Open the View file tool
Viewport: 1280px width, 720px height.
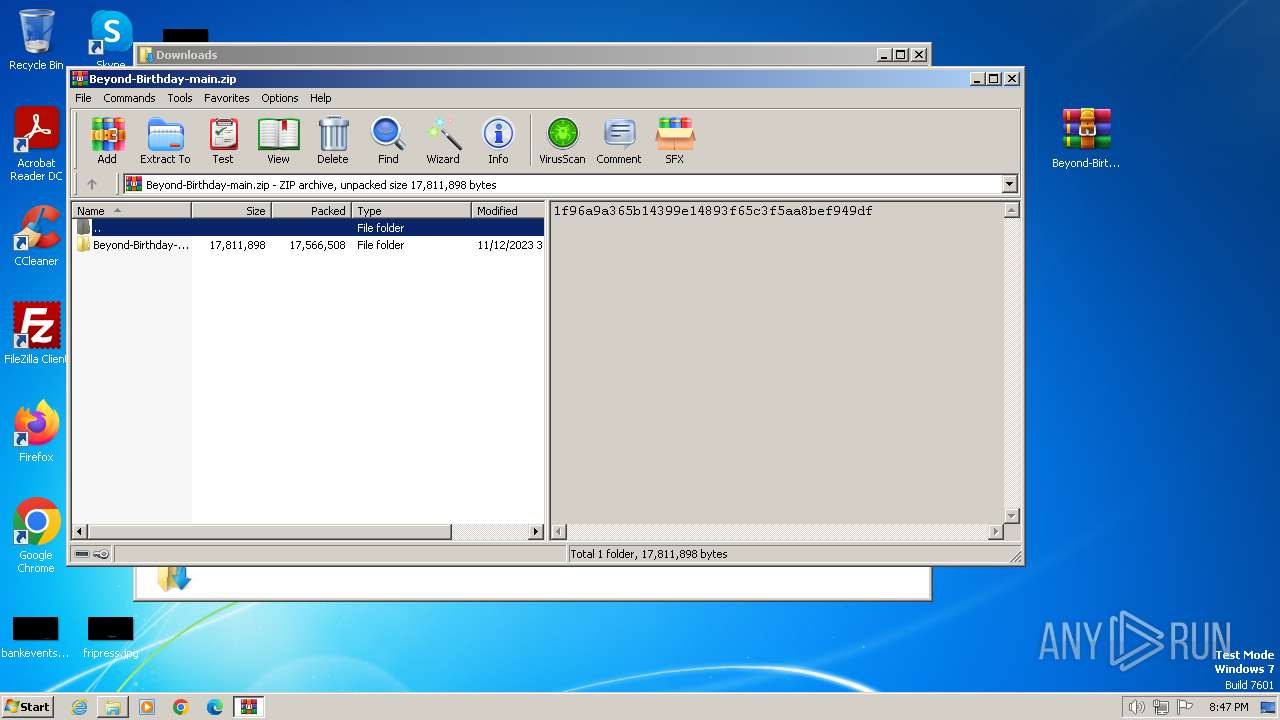[x=278, y=140]
